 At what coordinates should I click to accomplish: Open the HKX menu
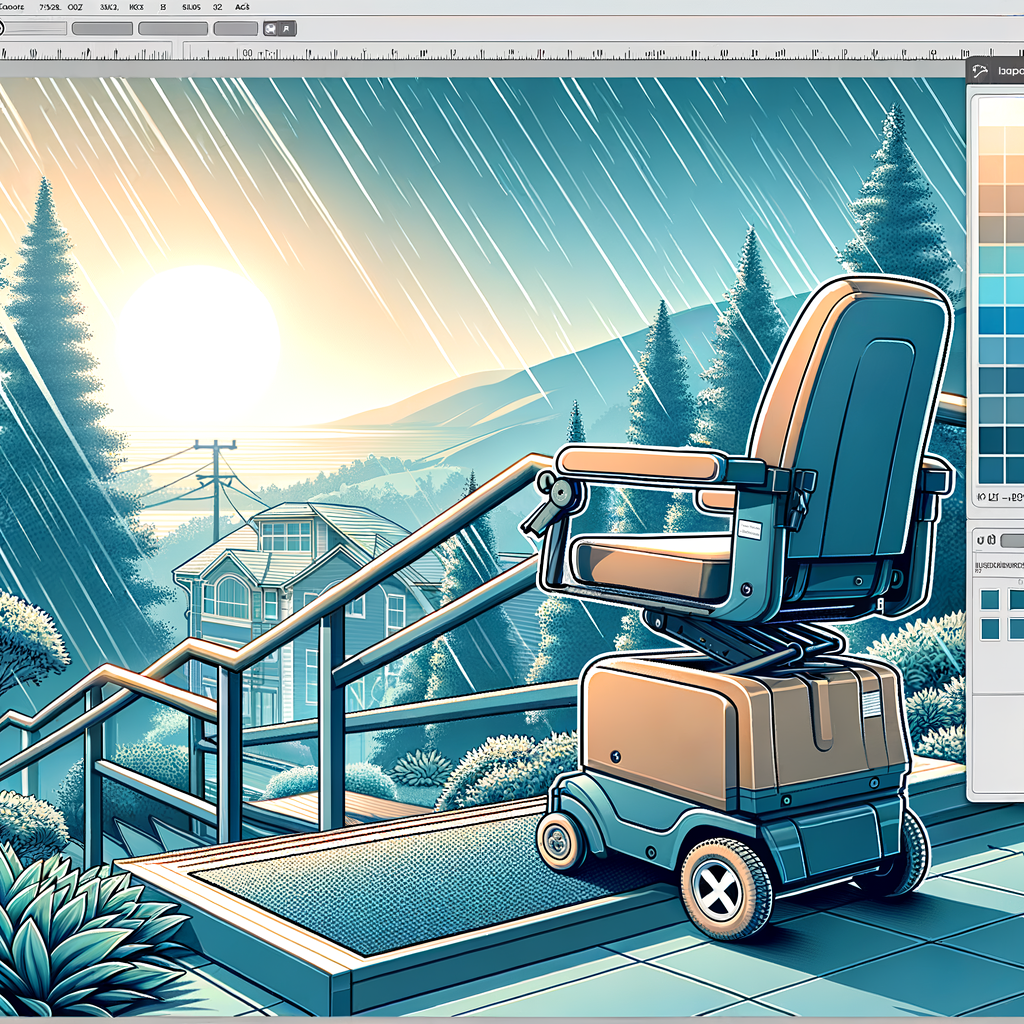[x=136, y=7]
